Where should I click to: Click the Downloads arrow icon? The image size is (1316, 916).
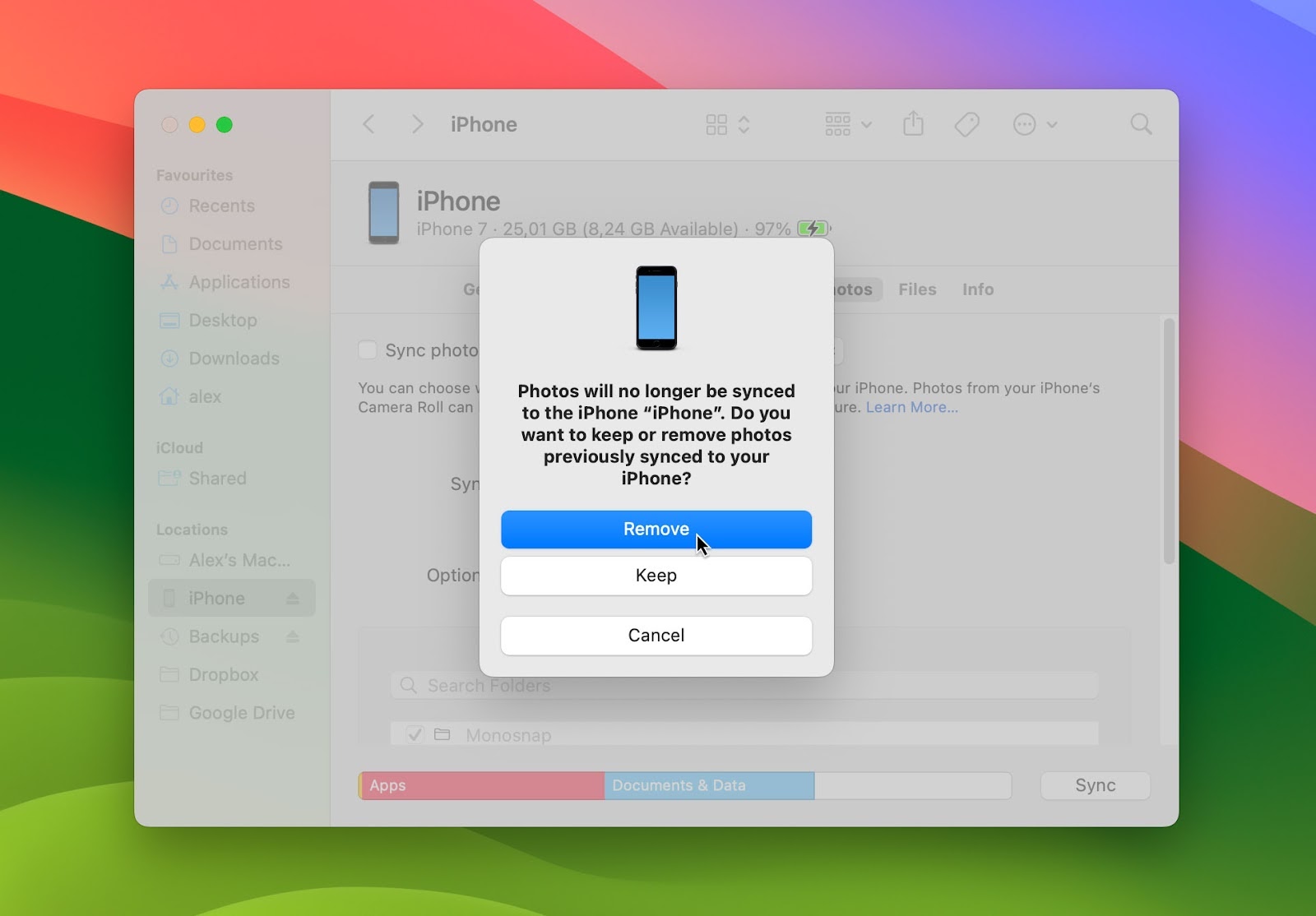pyautogui.click(x=169, y=359)
